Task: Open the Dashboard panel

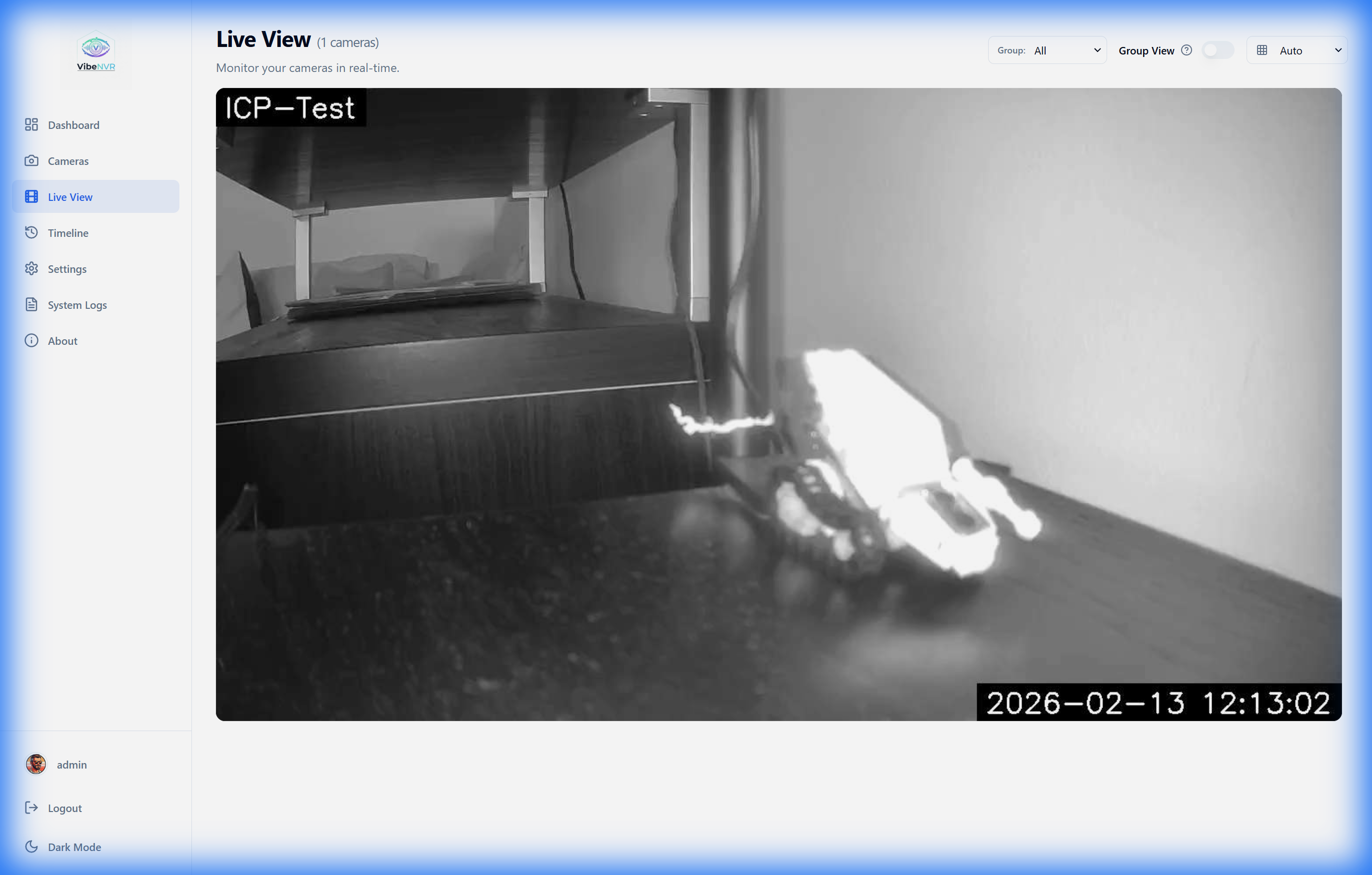Action: [73, 125]
